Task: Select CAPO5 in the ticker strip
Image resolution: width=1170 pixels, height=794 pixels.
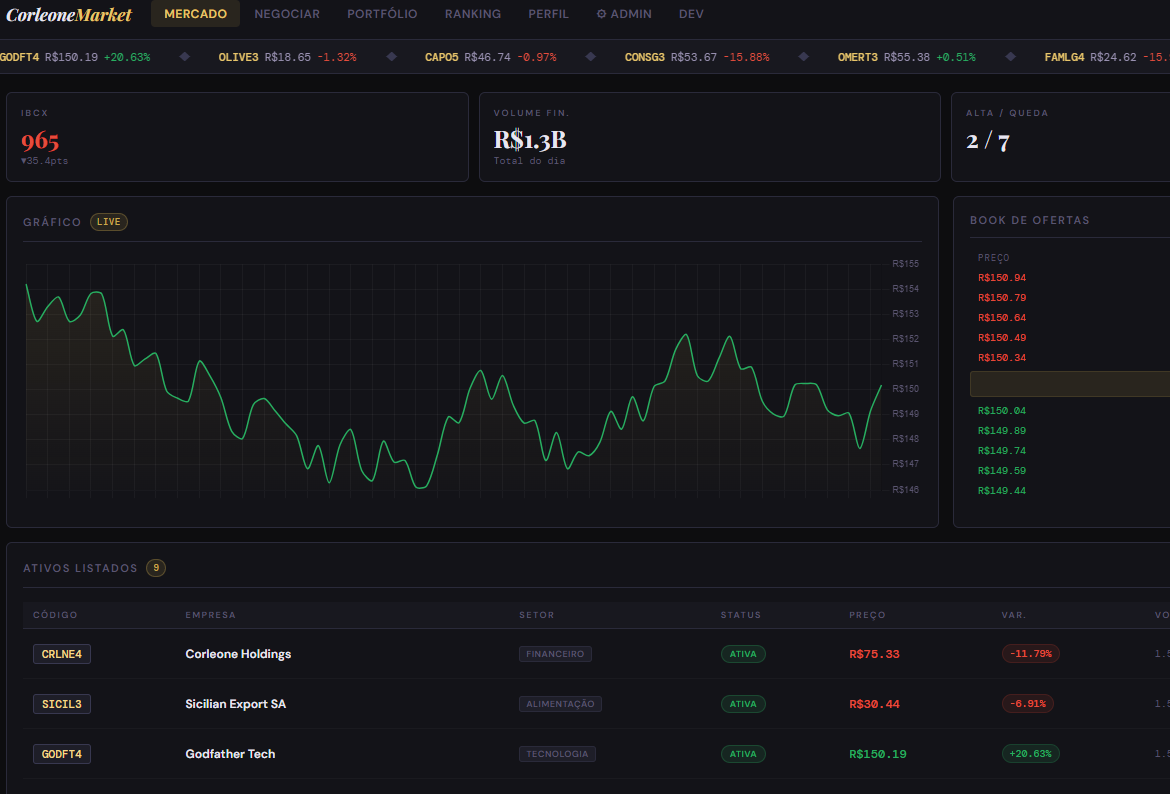Action: click(442, 57)
